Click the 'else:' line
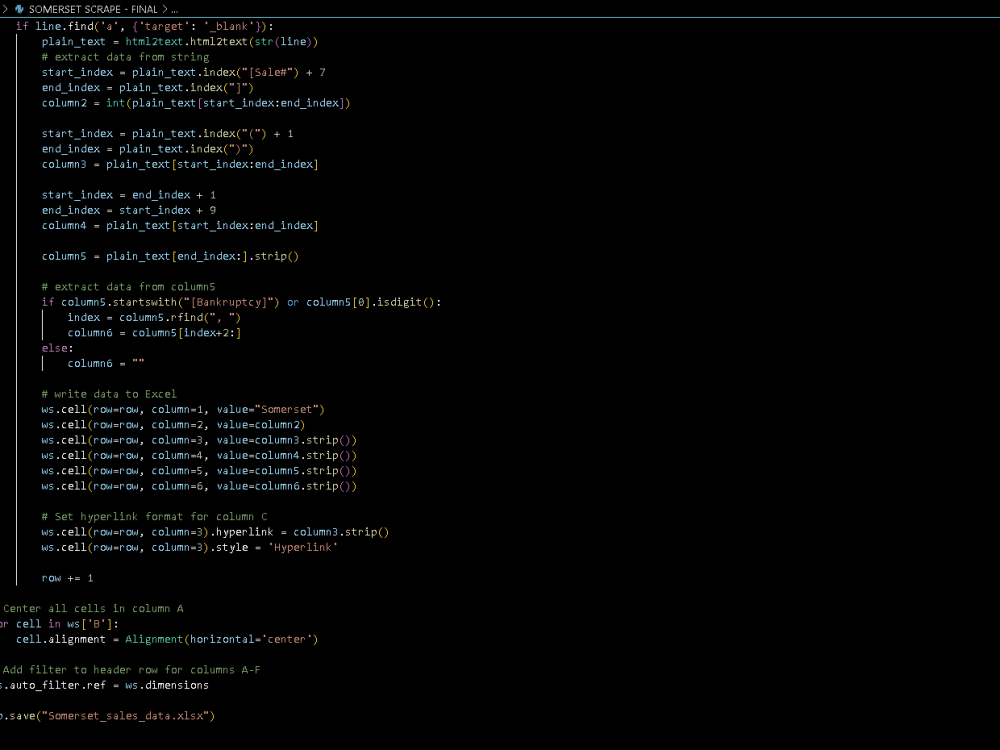The height and width of the screenshot is (750, 1000). click(57, 348)
